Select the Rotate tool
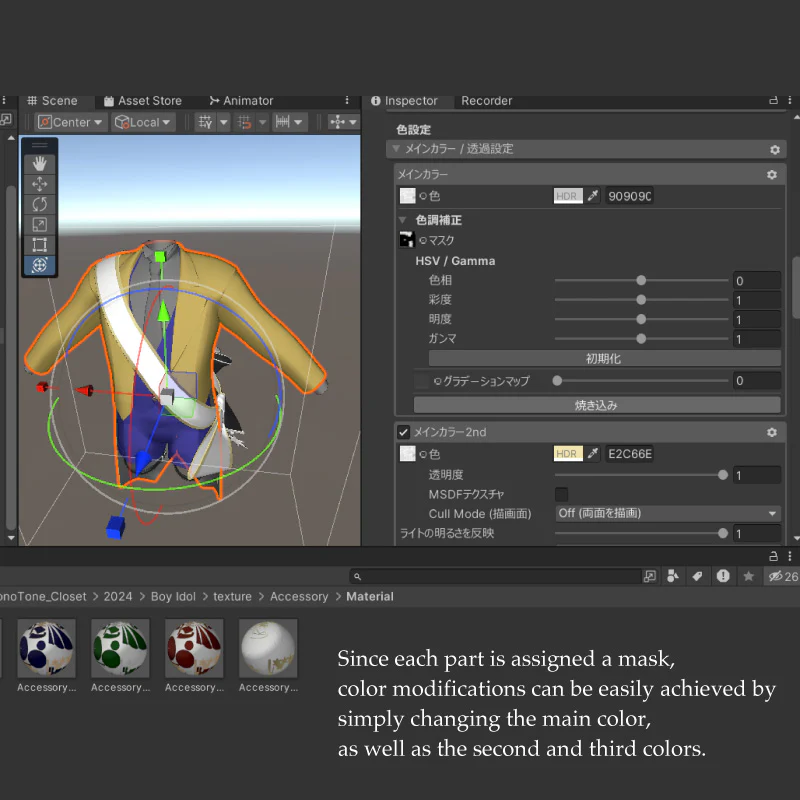The height and width of the screenshot is (800, 800). pyautogui.click(x=39, y=204)
